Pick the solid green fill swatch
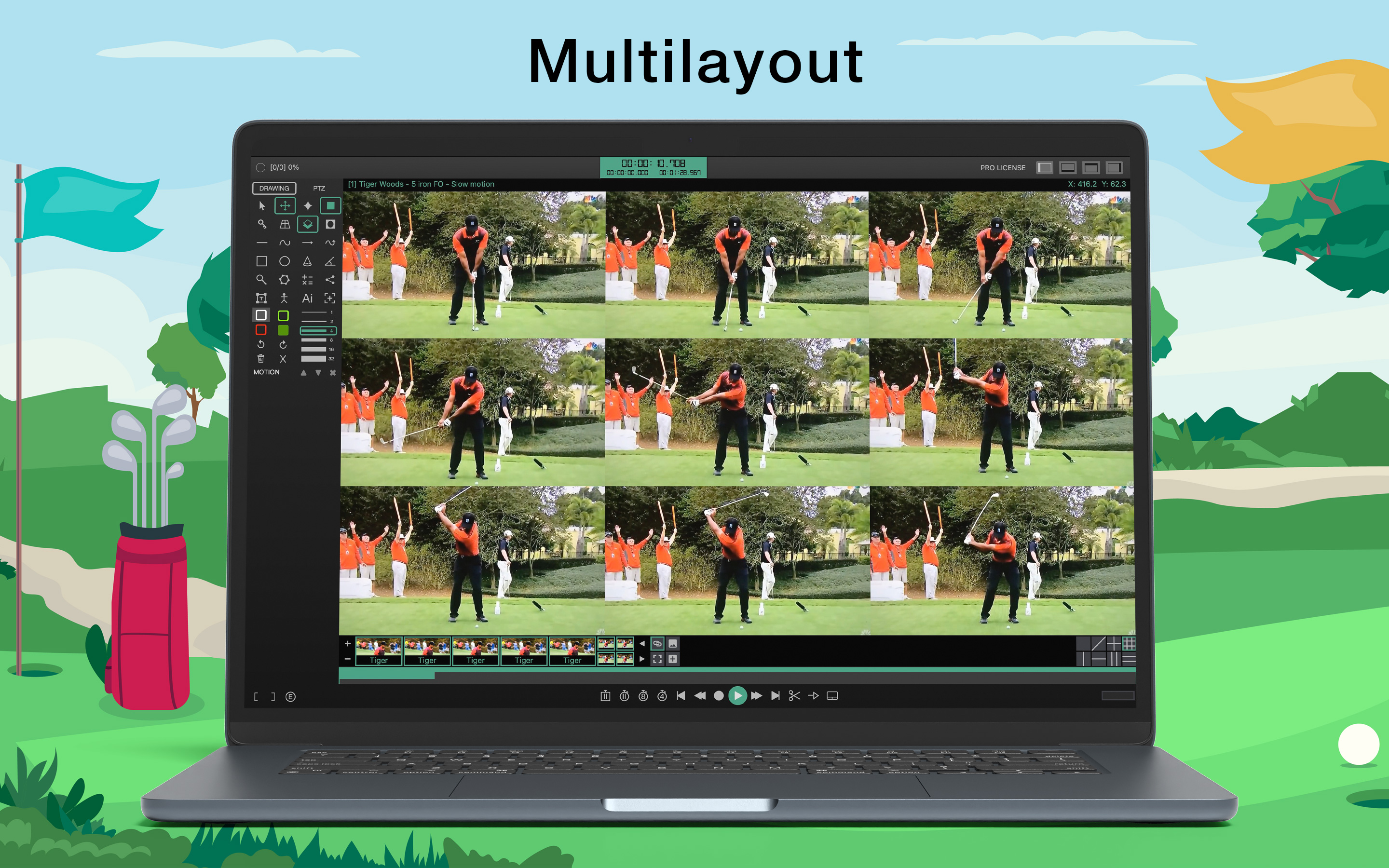The width and height of the screenshot is (1389, 868). point(284,330)
